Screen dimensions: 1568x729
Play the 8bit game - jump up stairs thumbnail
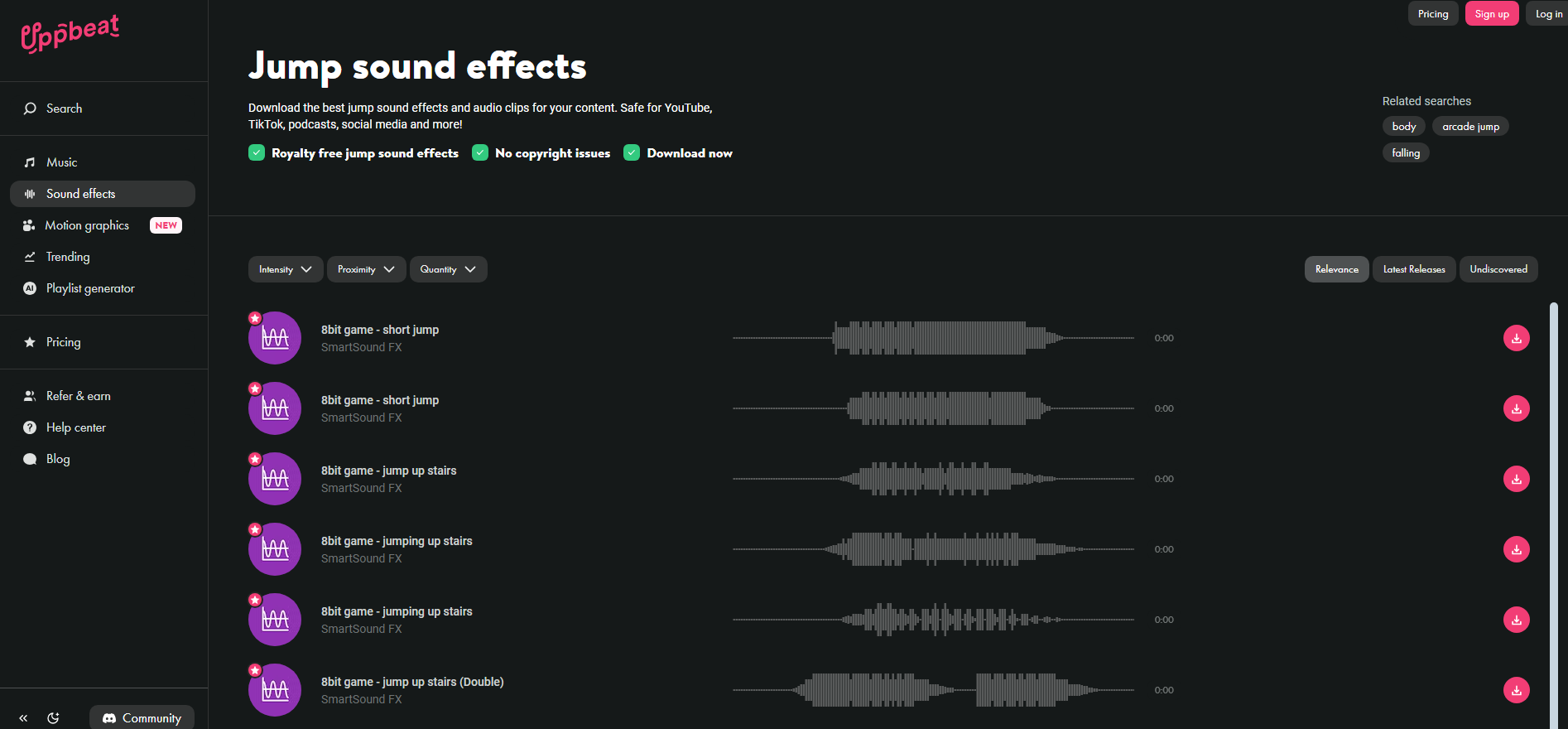[x=275, y=479]
